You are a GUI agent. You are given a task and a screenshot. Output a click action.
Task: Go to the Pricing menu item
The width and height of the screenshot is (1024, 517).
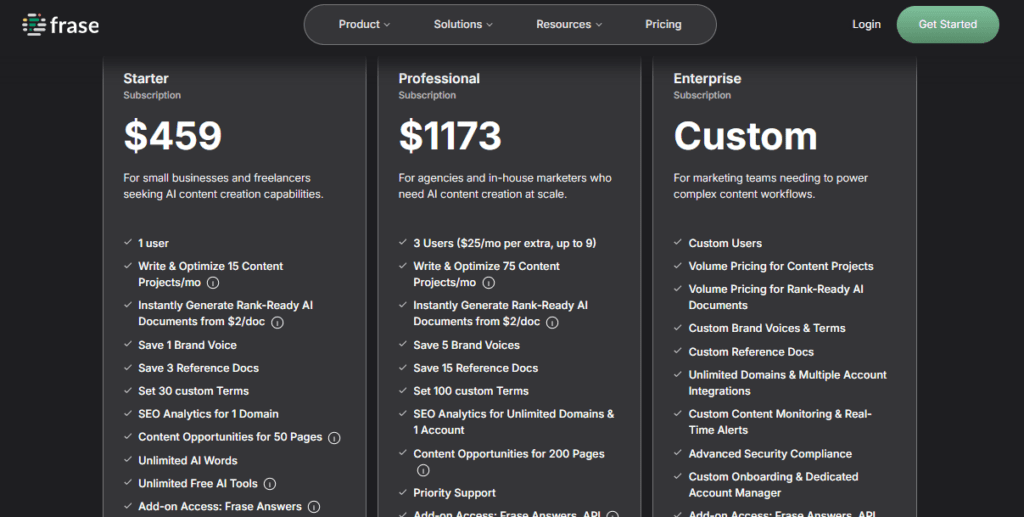(x=663, y=25)
